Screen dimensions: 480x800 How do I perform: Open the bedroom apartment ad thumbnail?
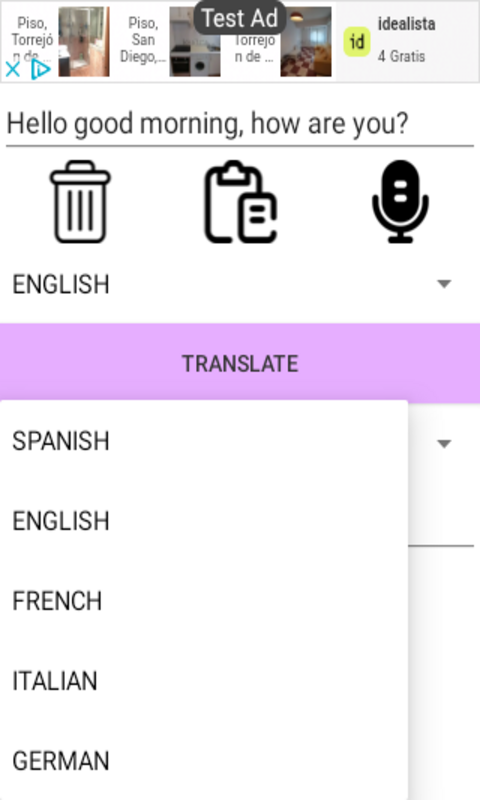pos(306,42)
